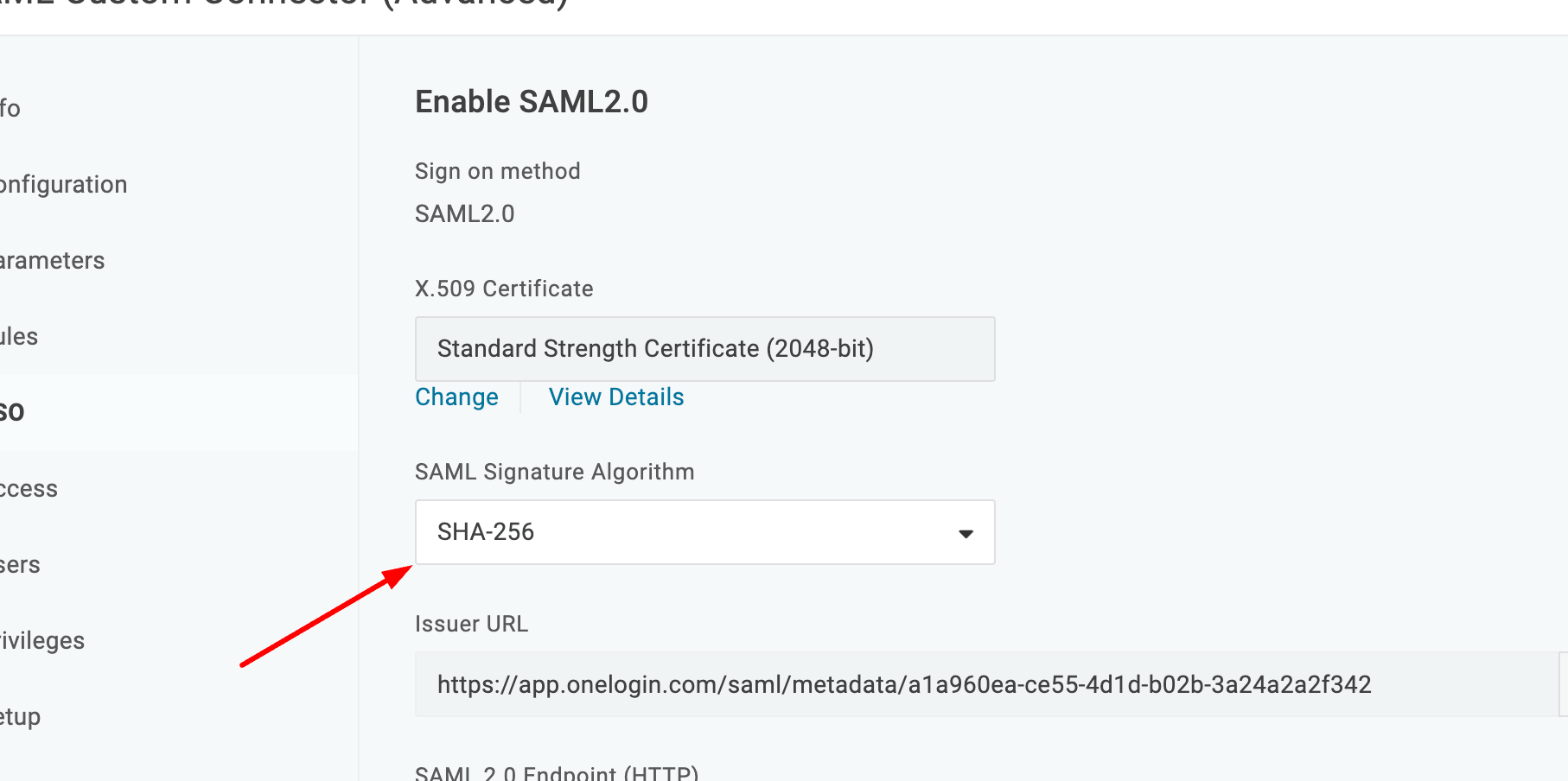This screenshot has width=1568, height=781.
Task: Go to the Setup sidebar tab
Action: click(21, 717)
